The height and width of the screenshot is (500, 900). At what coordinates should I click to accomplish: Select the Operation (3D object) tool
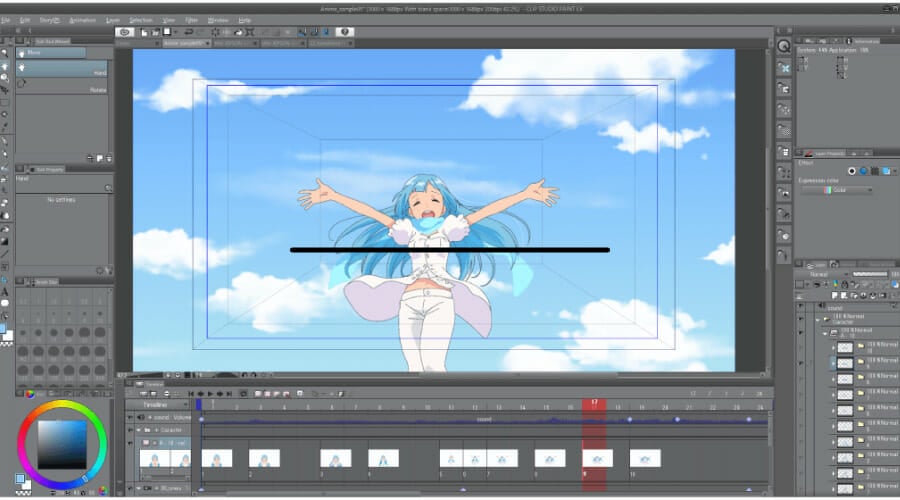[5, 79]
